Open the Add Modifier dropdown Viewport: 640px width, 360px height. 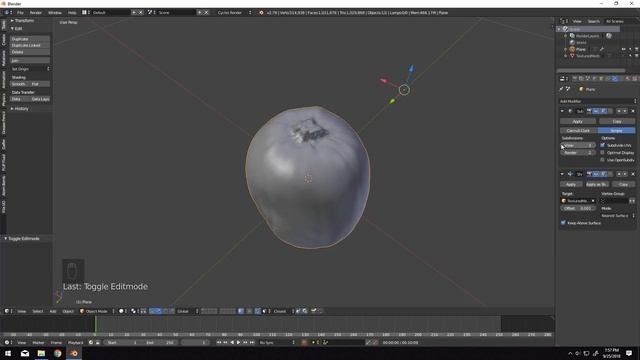(x=598, y=101)
